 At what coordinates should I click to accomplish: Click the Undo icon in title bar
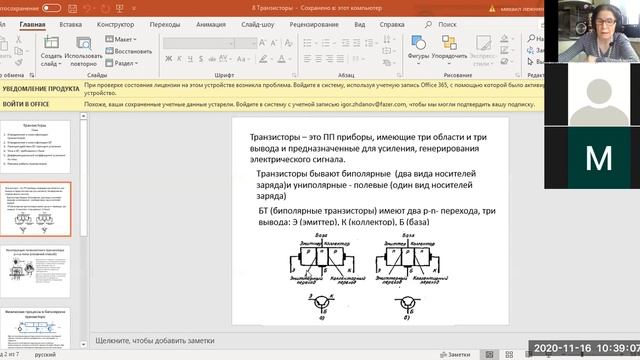click(x=87, y=8)
